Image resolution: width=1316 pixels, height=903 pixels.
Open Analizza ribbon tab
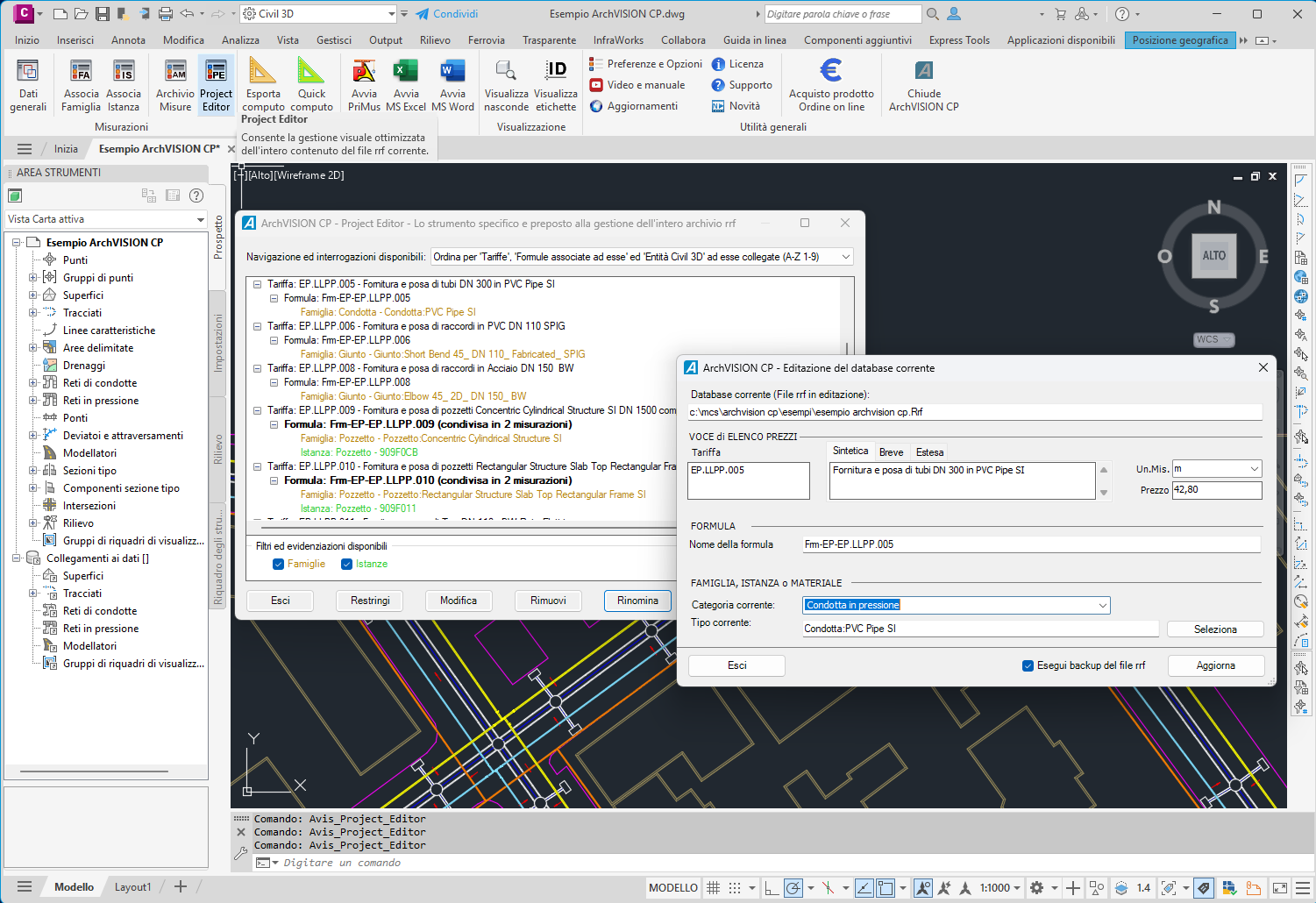pos(240,40)
